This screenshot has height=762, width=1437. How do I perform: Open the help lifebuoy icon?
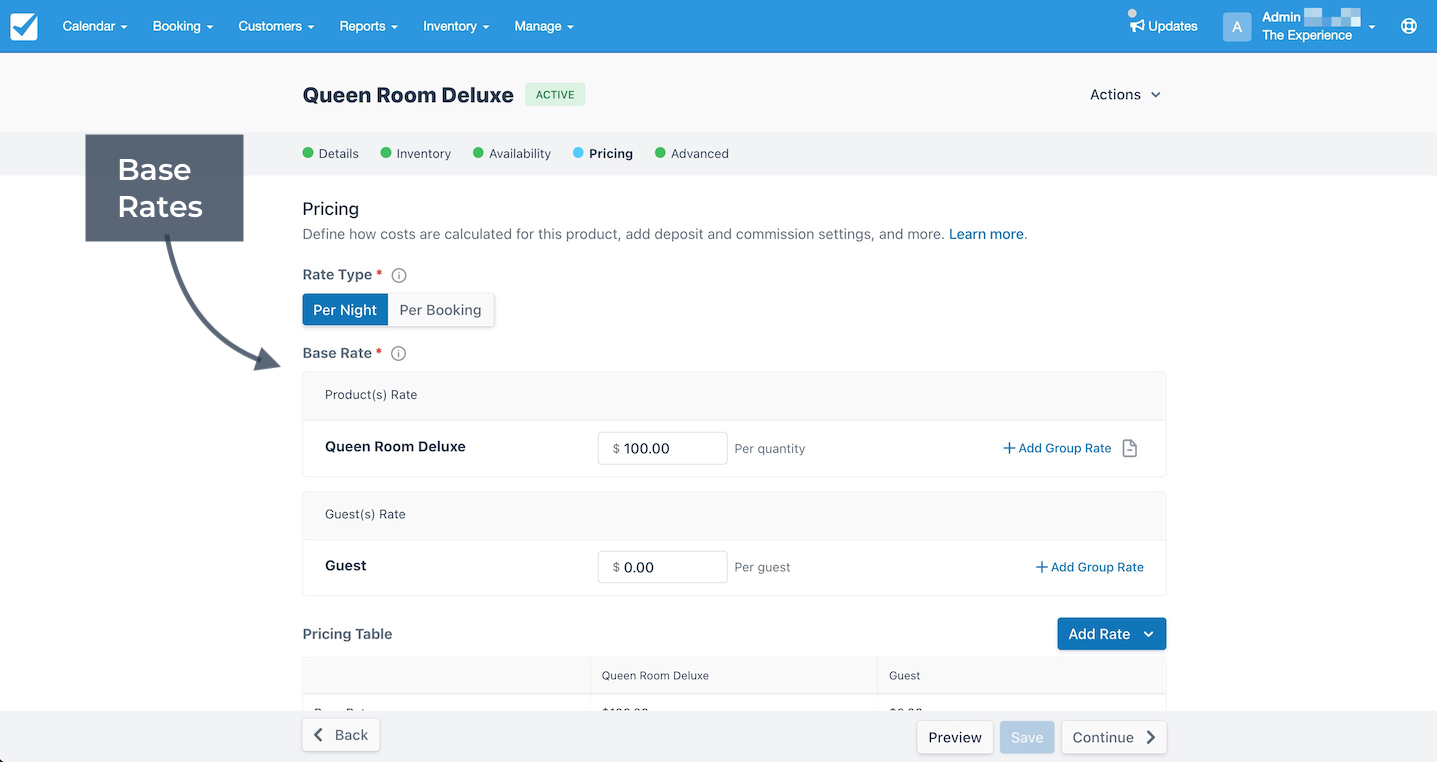click(1409, 26)
